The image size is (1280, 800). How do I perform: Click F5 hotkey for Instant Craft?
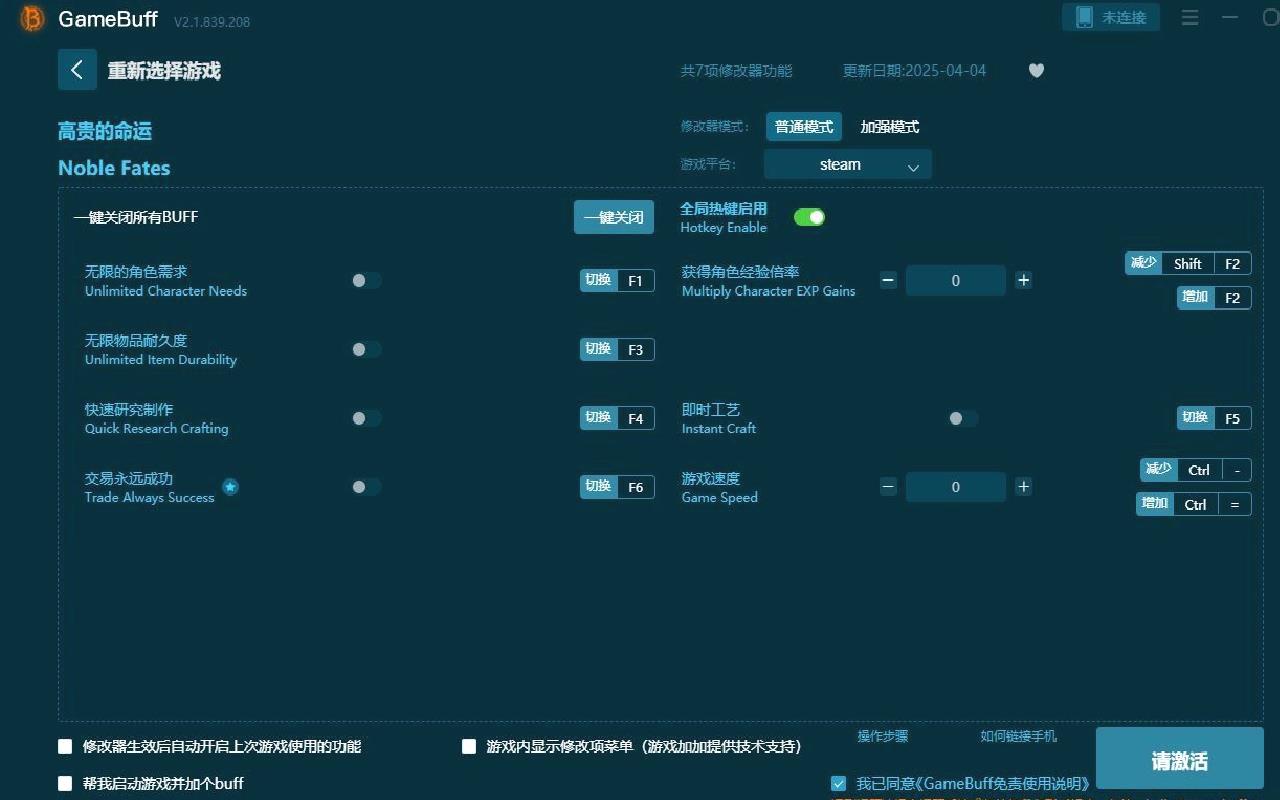tap(1214, 418)
